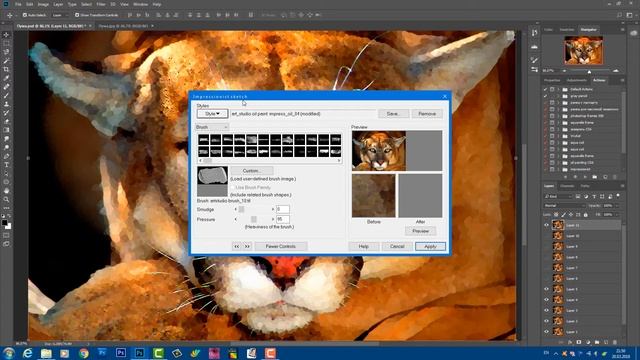Toggle visibility of Layer 4
Image resolution: width=640 pixels, height=360 pixels.
[547, 300]
